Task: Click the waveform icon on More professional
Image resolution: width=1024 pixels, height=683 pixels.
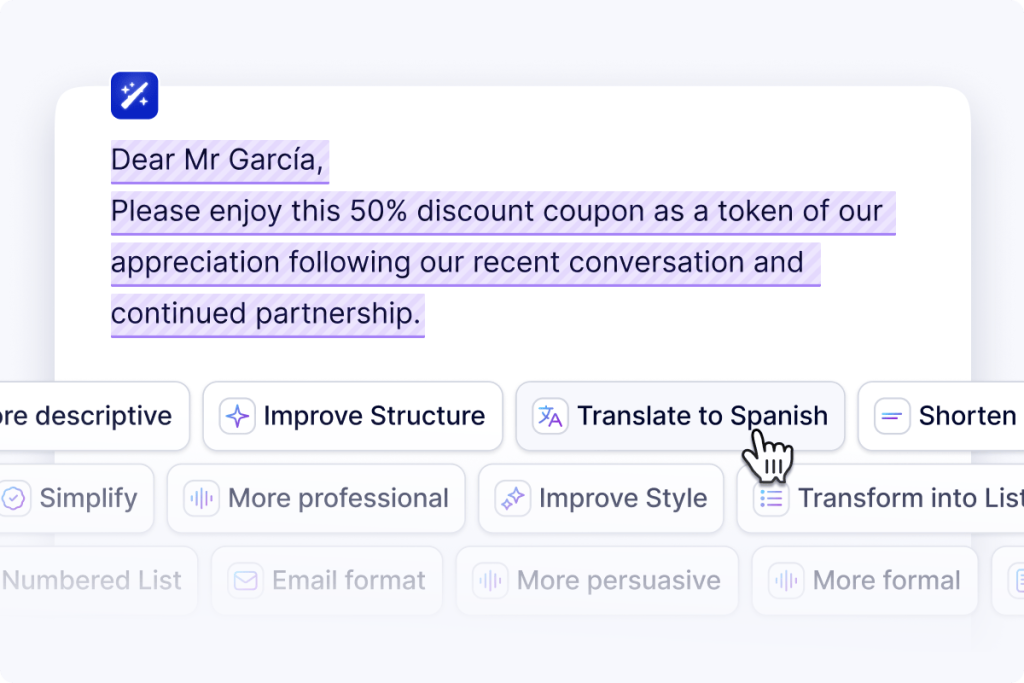Action: (201, 498)
